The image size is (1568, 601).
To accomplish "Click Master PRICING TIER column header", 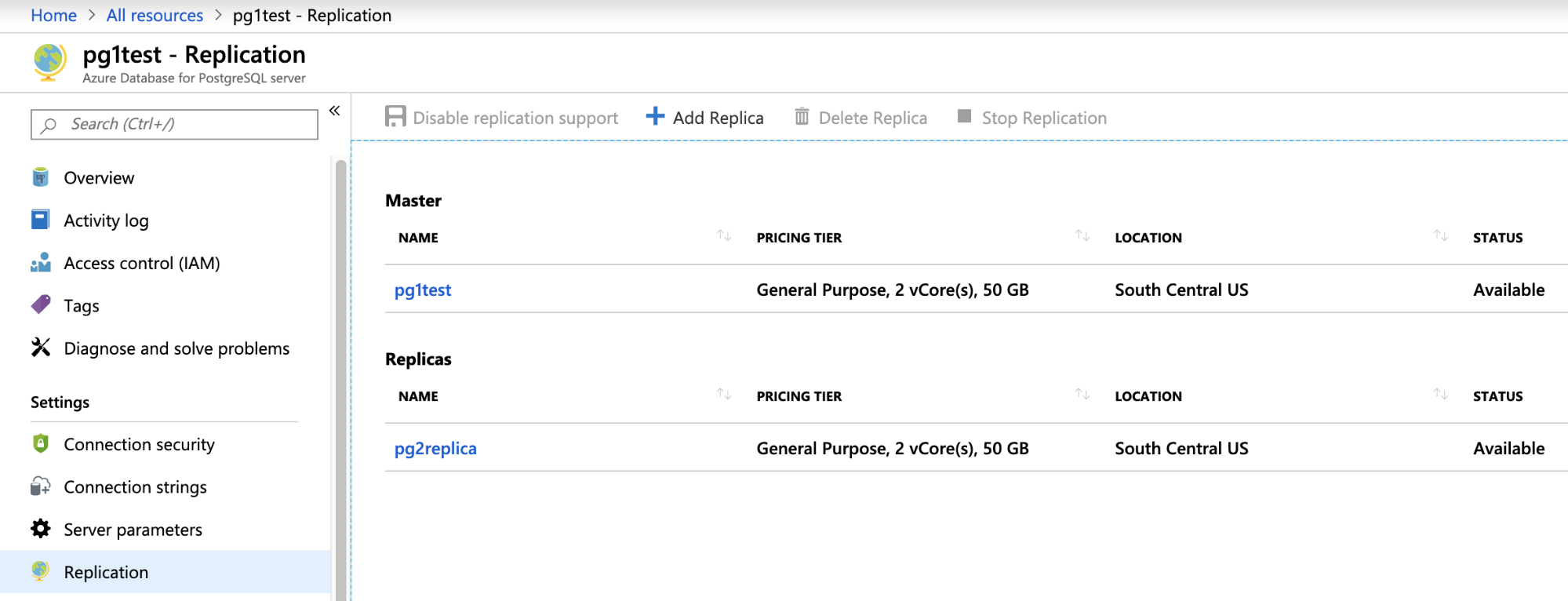I will [x=799, y=238].
